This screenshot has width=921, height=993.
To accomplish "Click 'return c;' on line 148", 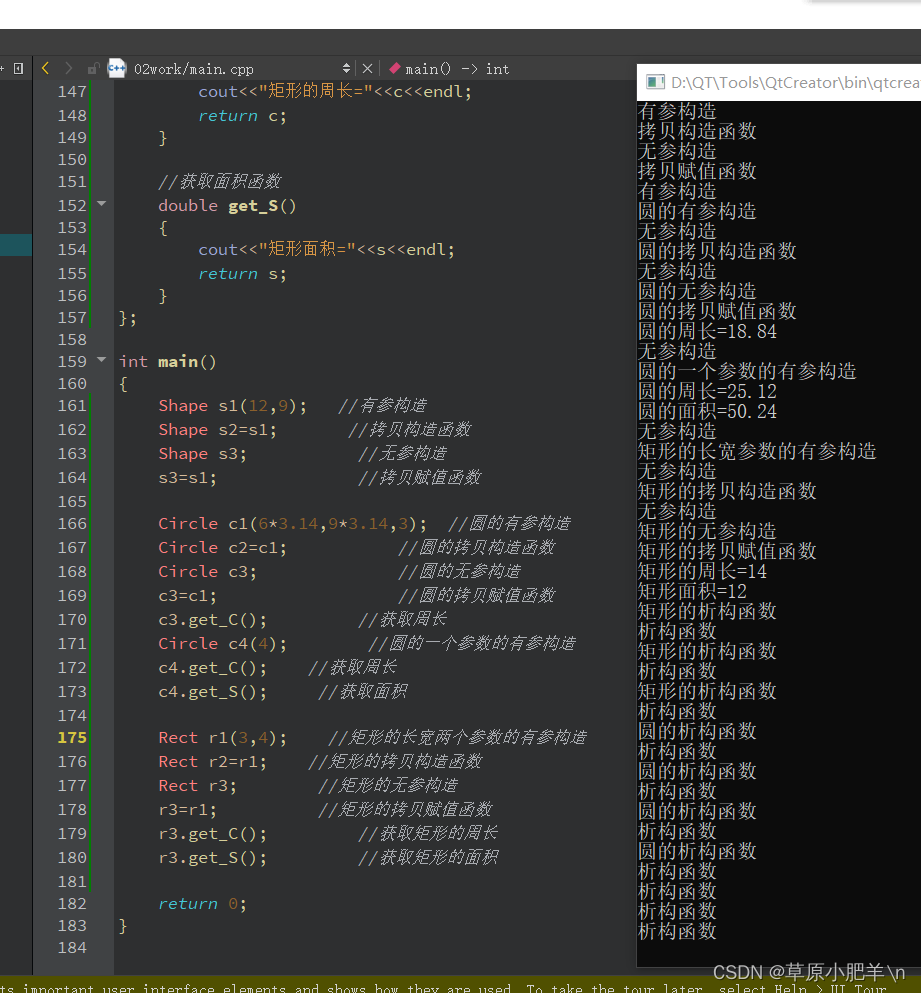I will click(x=242, y=116).
